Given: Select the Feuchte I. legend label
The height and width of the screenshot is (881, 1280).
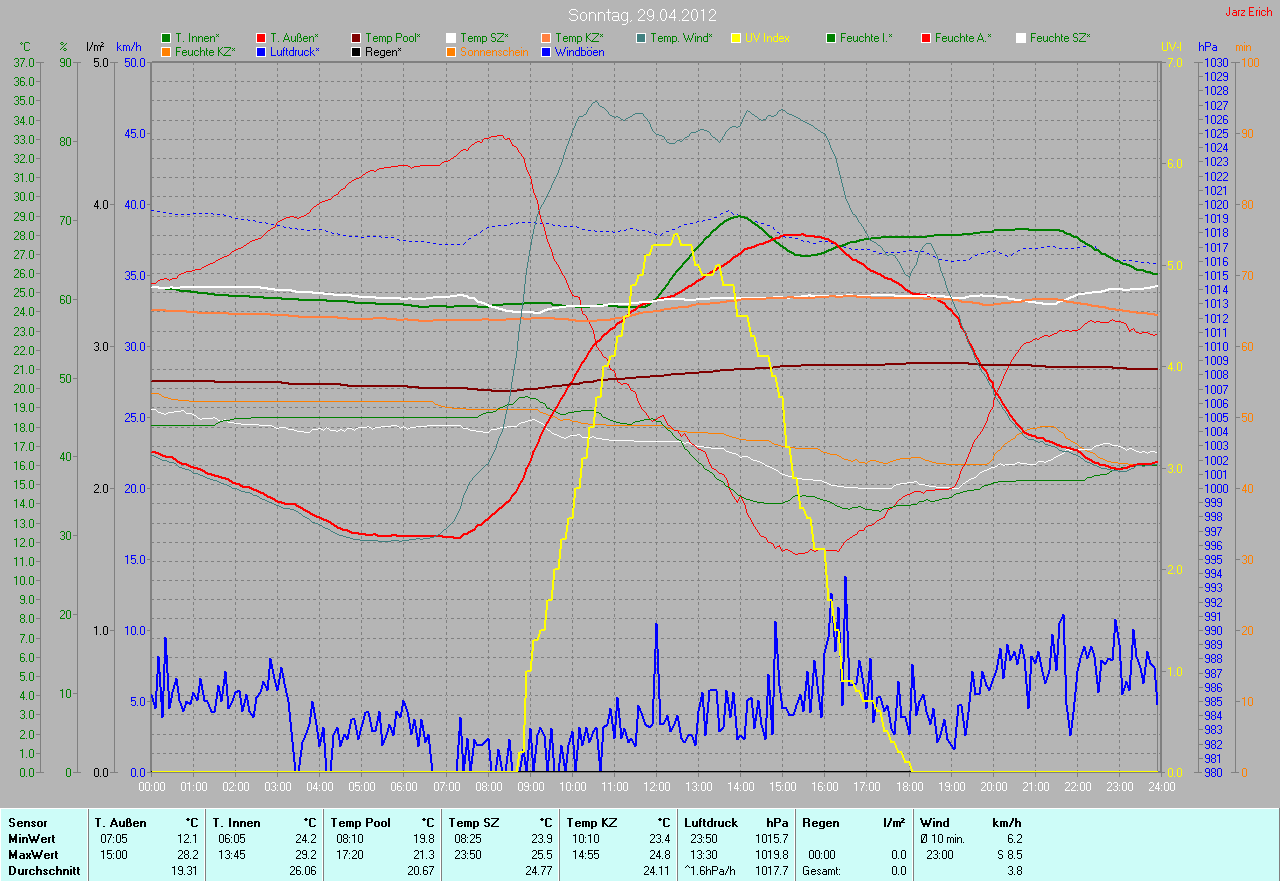Looking at the screenshot, I should point(866,37).
